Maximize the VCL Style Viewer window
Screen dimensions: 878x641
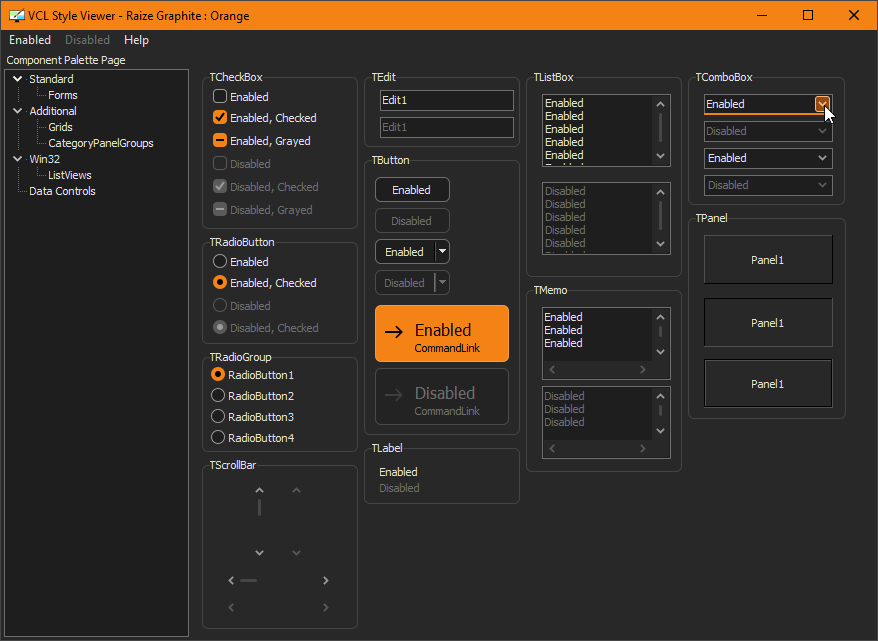(807, 15)
